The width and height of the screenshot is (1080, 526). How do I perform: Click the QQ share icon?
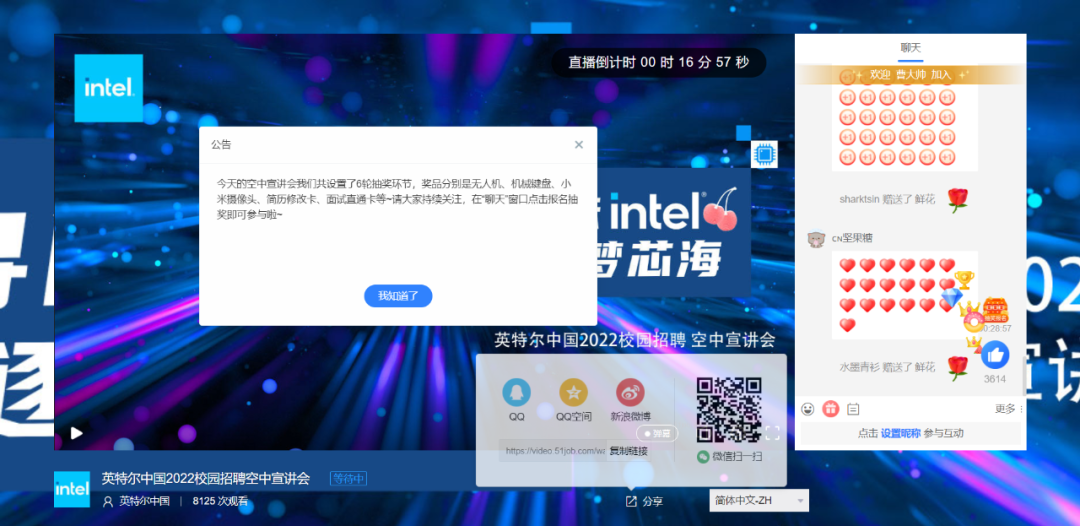click(516, 392)
